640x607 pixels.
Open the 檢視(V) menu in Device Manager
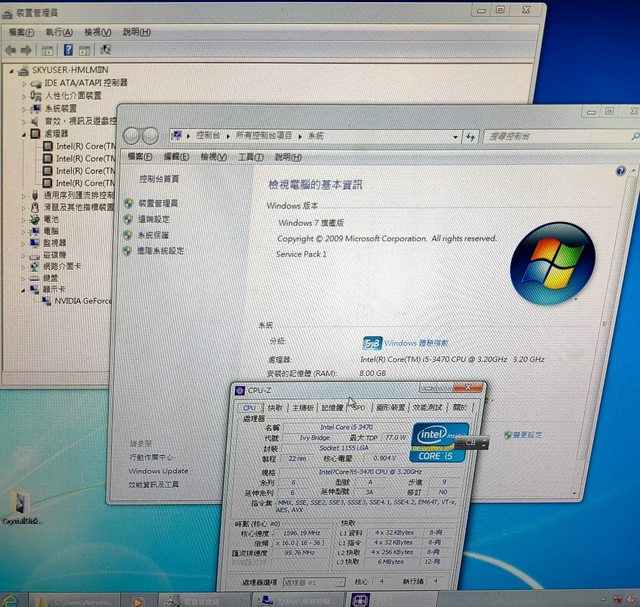[96, 32]
